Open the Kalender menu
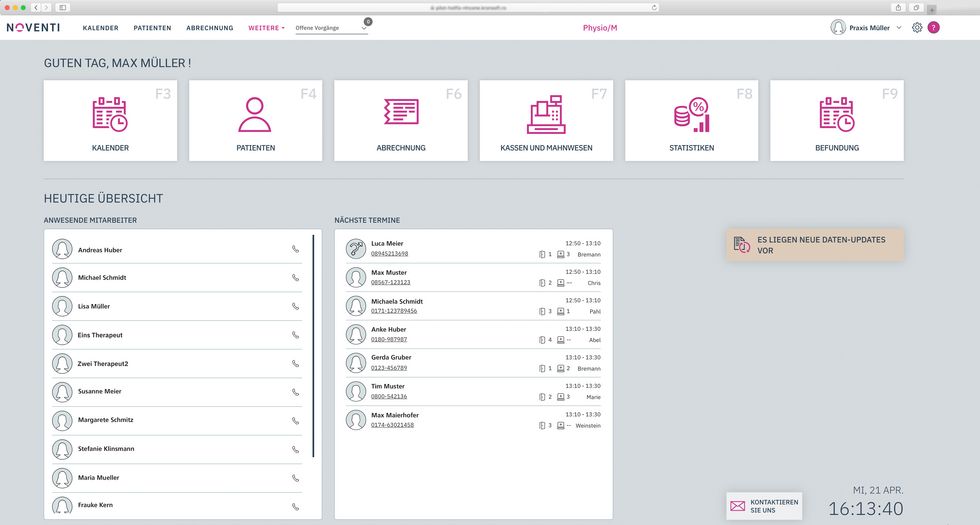Image resolution: width=980 pixels, height=525 pixels. coord(101,28)
